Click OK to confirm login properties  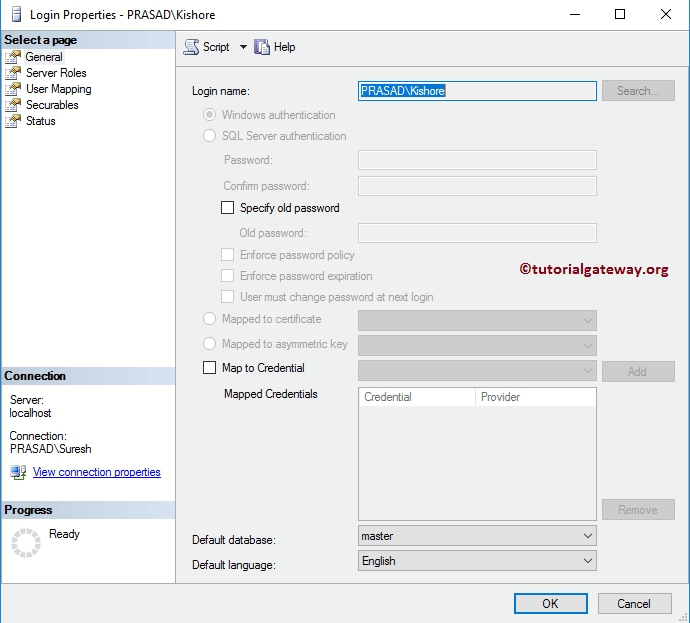pyautogui.click(x=551, y=604)
